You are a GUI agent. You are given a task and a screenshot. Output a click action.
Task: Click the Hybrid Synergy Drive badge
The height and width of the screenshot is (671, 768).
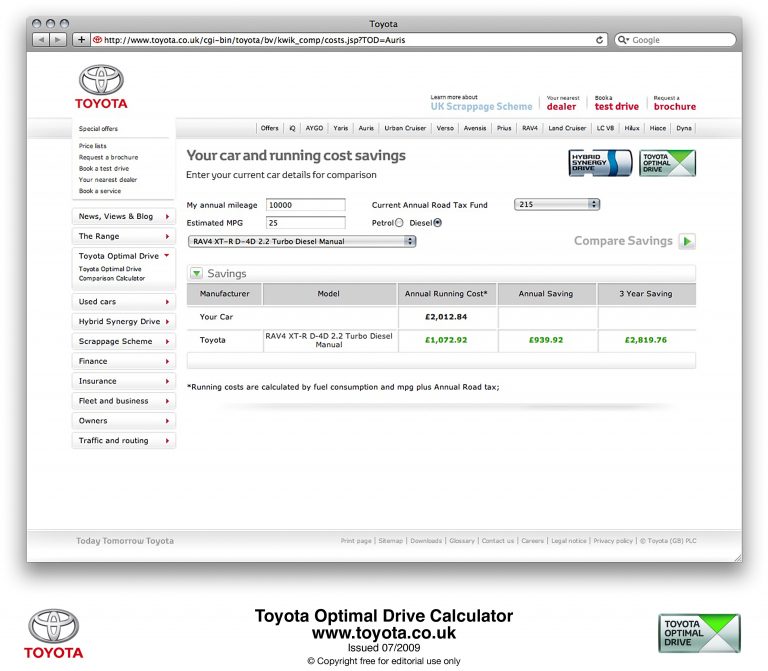[x=600, y=163]
